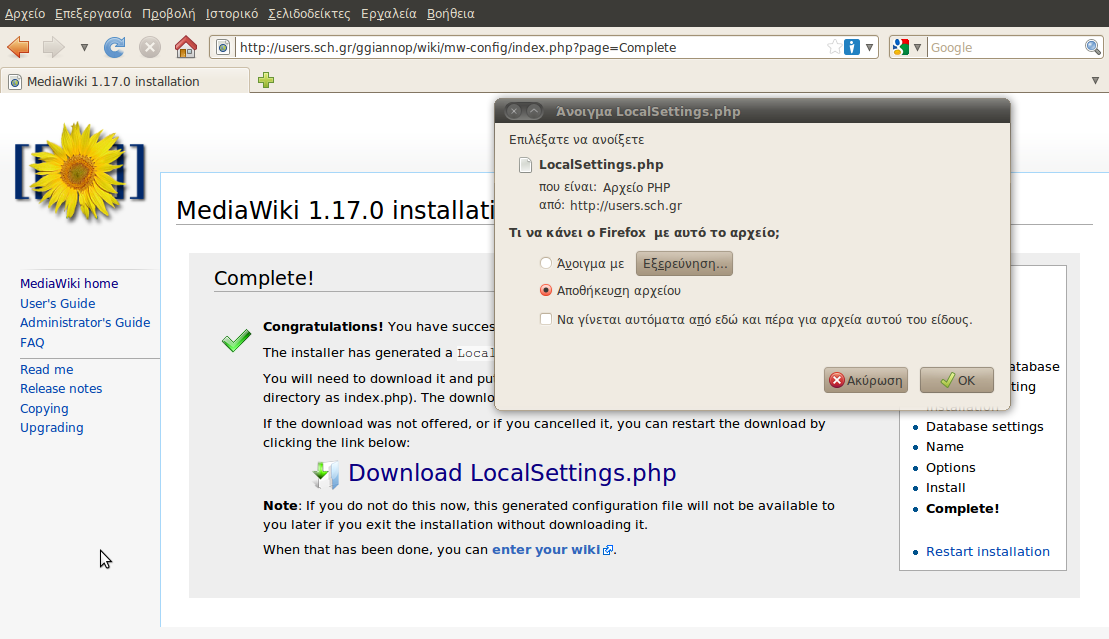This screenshot has width=1109, height=639.
Task: Click the search magnifier icon
Action: click(1093, 47)
